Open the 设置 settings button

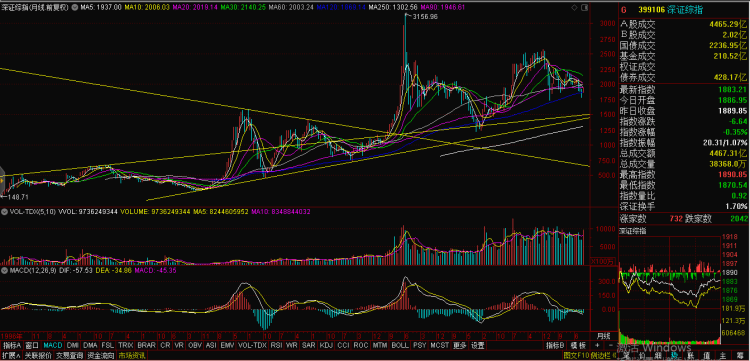(x=477, y=345)
